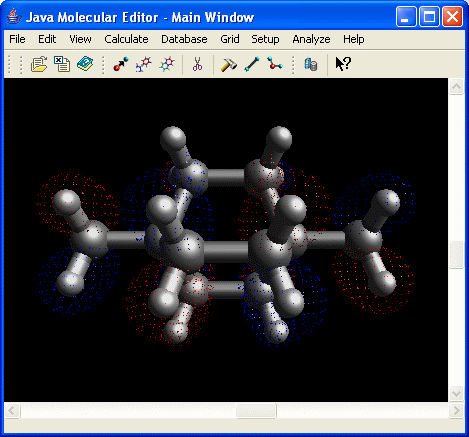Select the add atom tool icon
This screenshot has height=437, width=469.
(121, 64)
